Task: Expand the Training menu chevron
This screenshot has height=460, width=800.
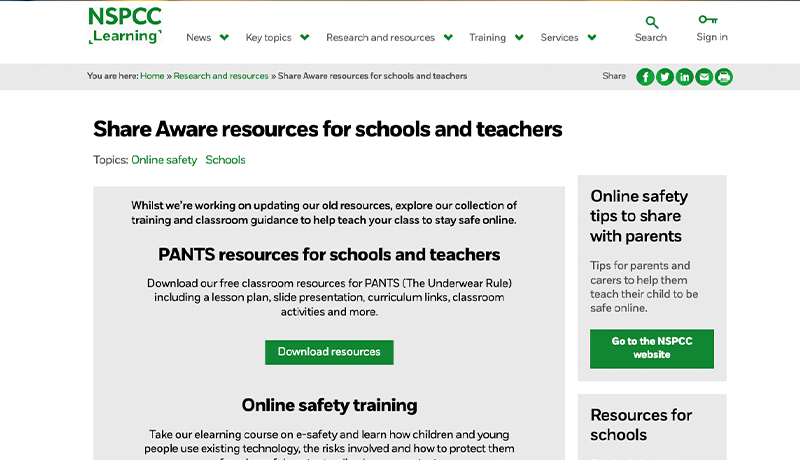Action: 519,38
